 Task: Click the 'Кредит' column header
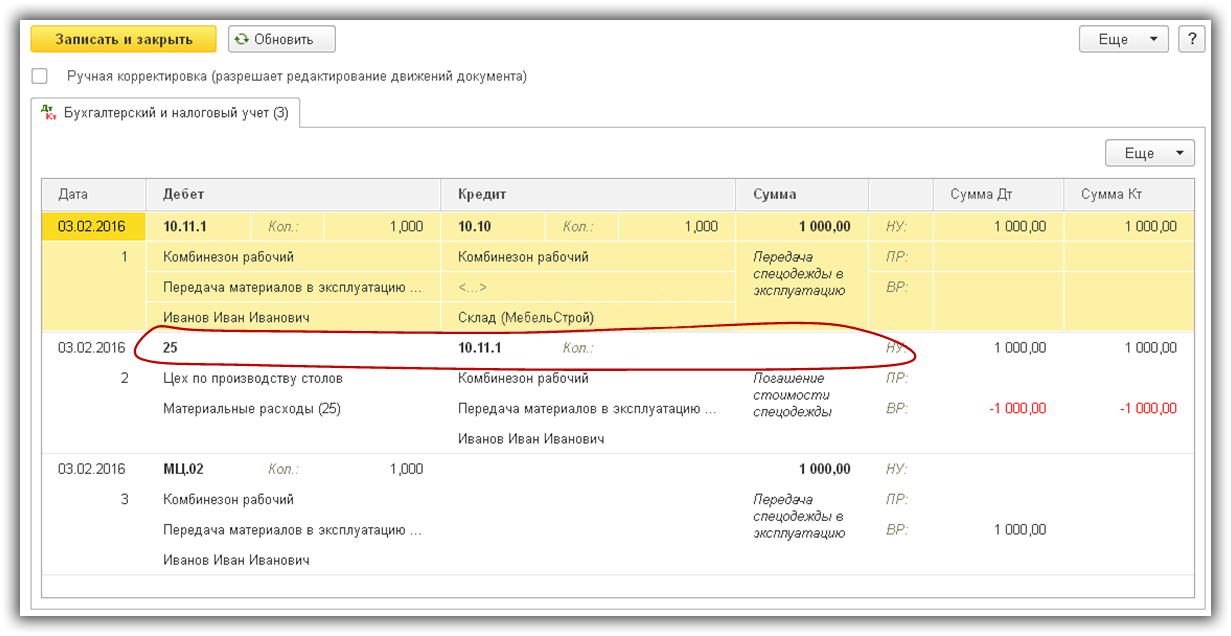point(589,195)
